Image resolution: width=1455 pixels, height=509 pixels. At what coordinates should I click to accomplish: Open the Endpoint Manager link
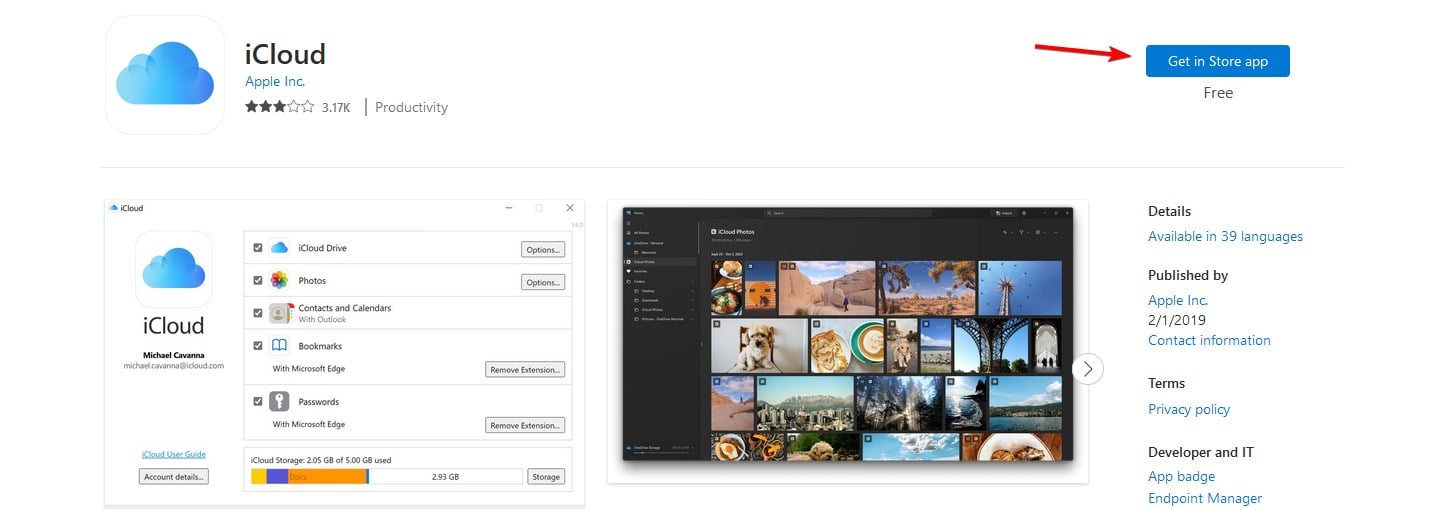(1205, 498)
